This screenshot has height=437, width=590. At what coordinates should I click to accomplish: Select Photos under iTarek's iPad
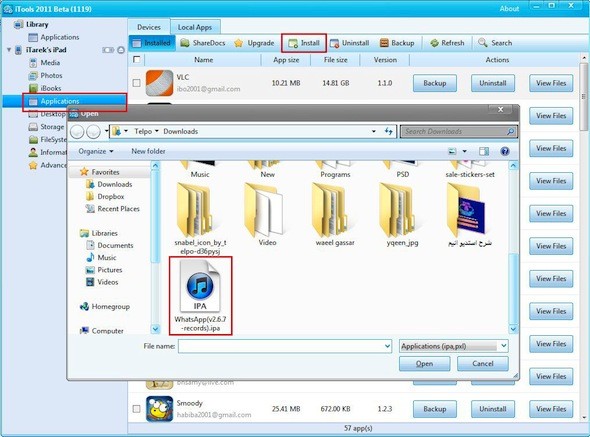tap(46, 76)
